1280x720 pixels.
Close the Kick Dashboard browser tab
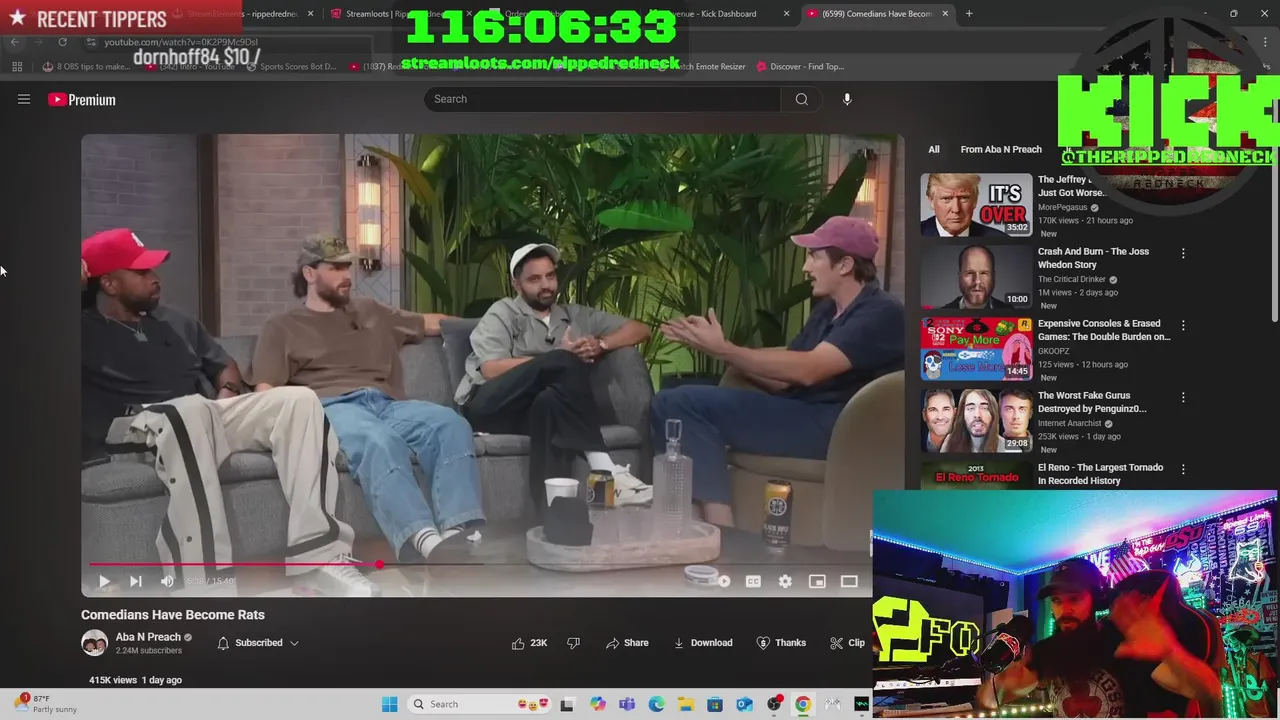[787, 14]
